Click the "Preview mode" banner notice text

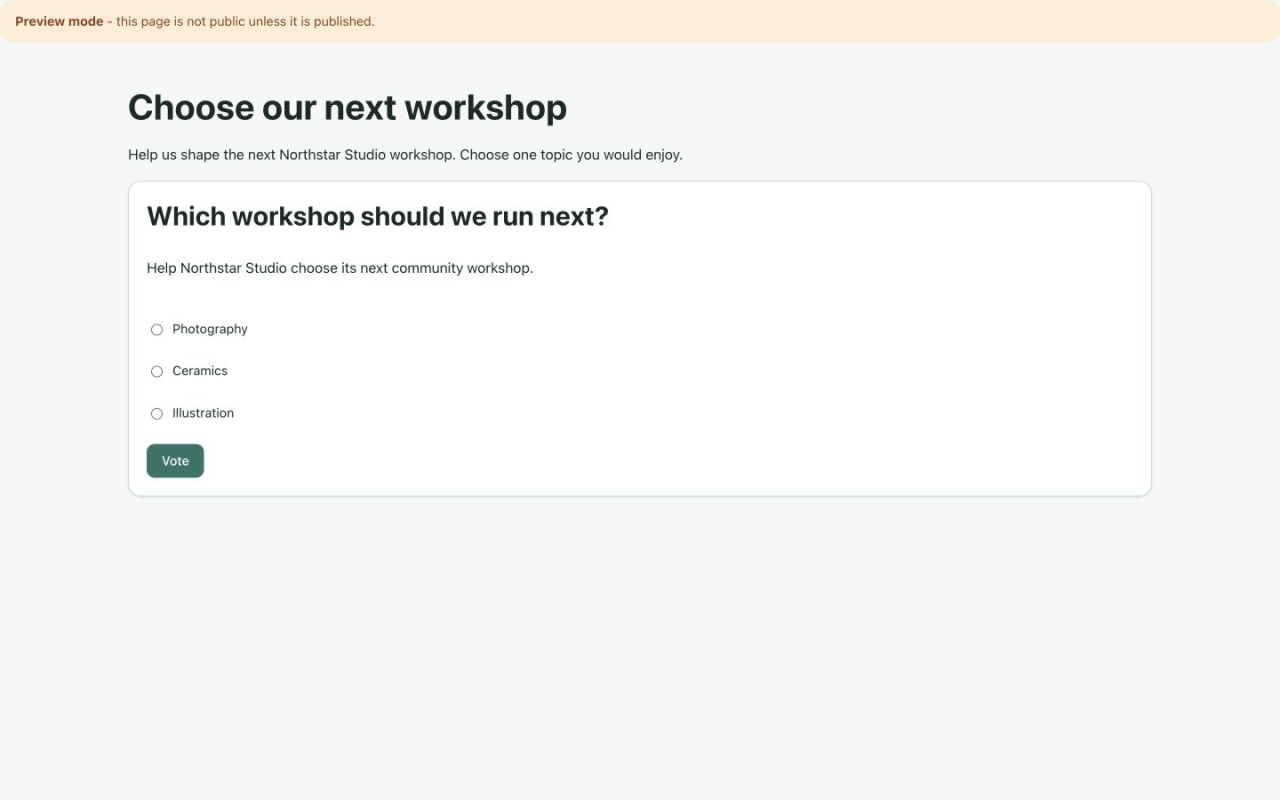pyautogui.click(x=195, y=21)
